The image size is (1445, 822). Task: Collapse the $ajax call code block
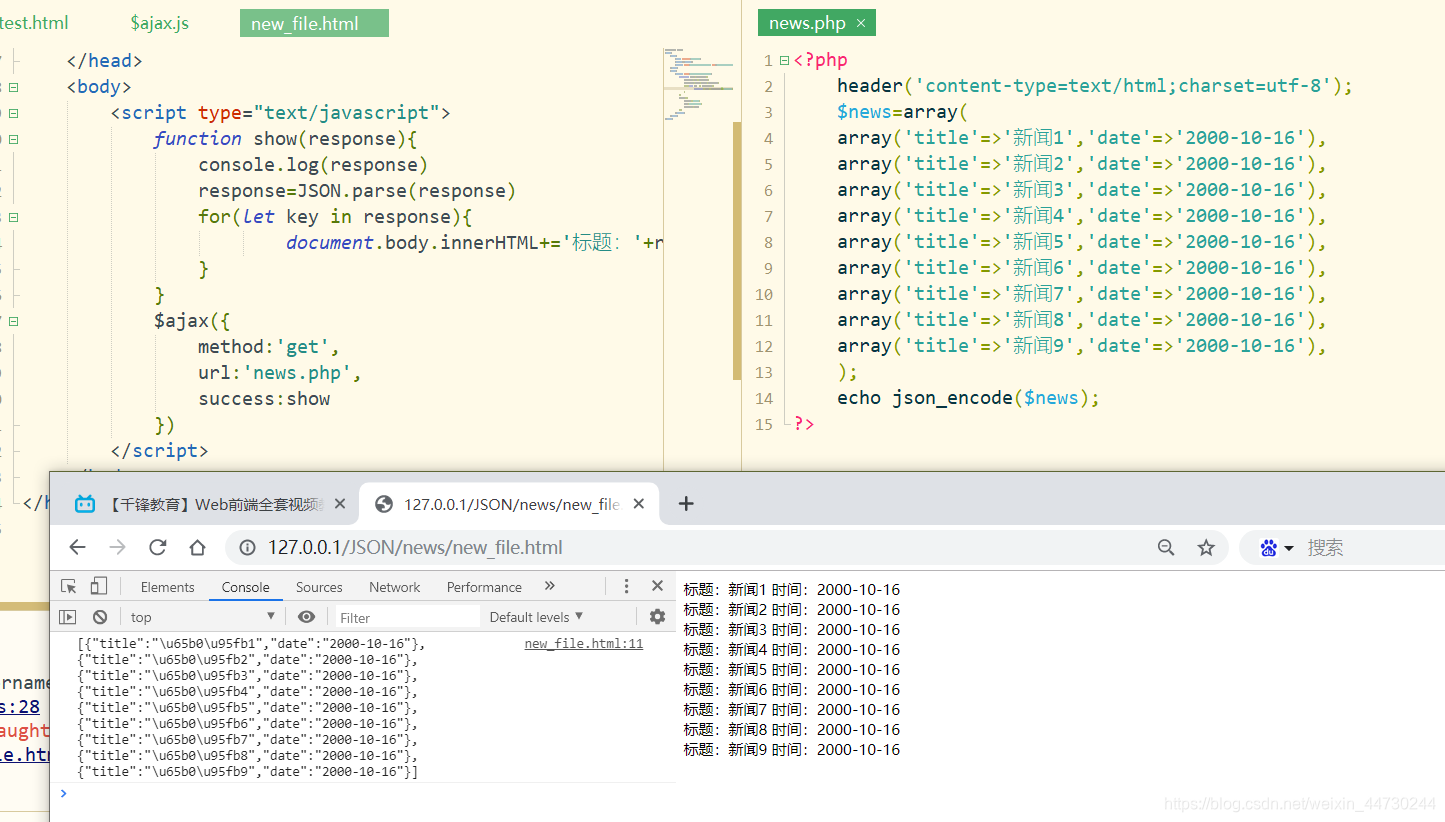click(x=13, y=321)
